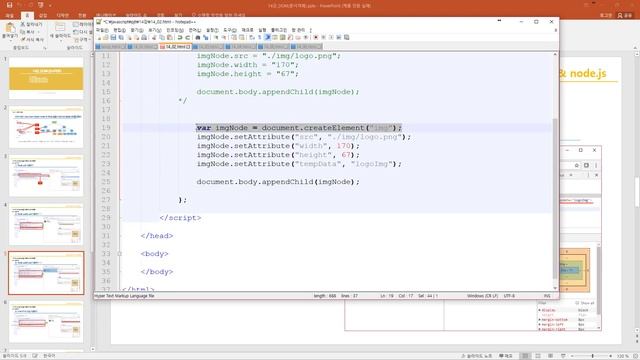Toggle Show all characters in Notepad++ toolbar

pyautogui.click(x=259, y=38)
